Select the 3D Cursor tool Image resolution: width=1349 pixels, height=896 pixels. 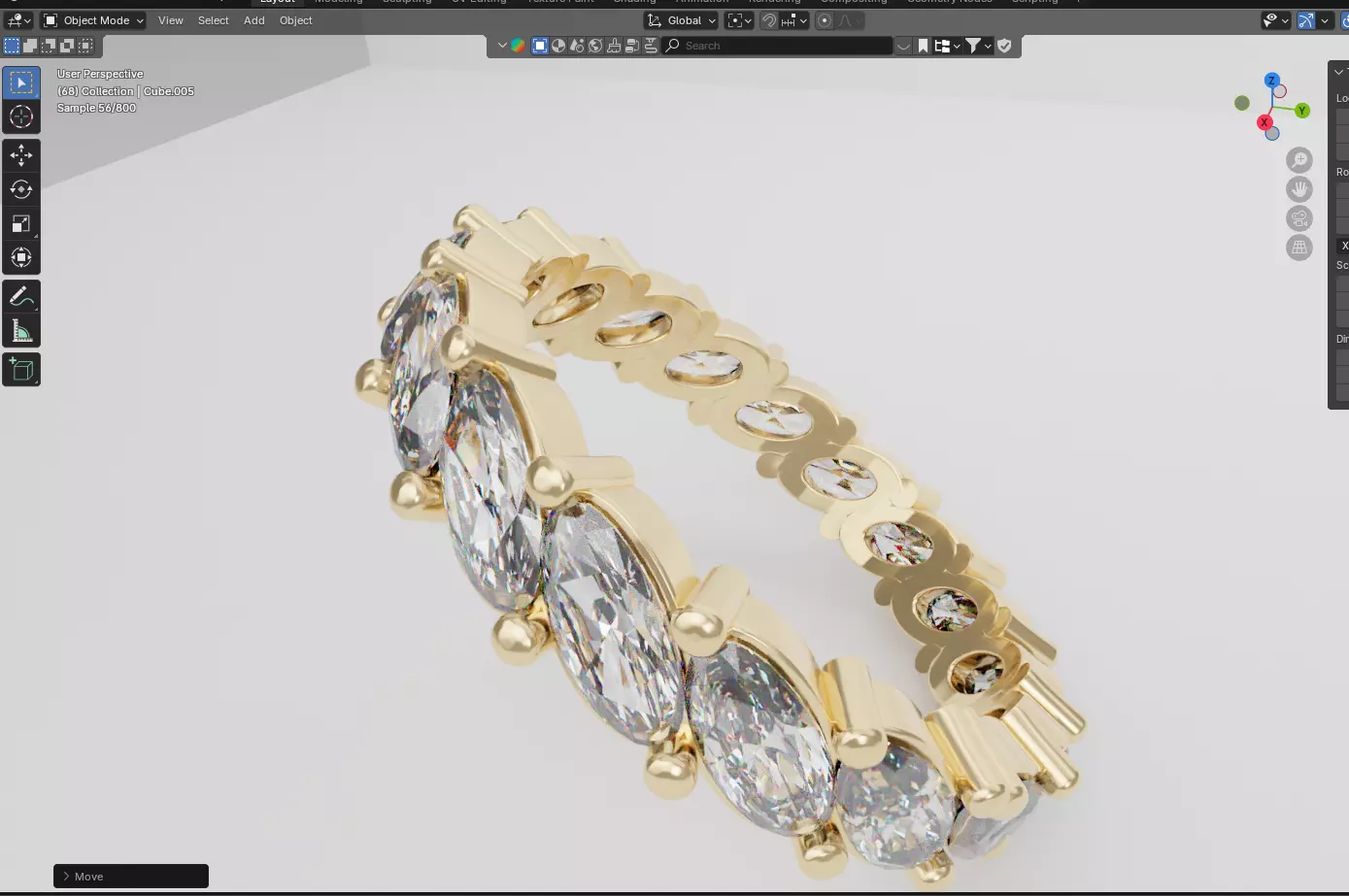pos(21,117)
